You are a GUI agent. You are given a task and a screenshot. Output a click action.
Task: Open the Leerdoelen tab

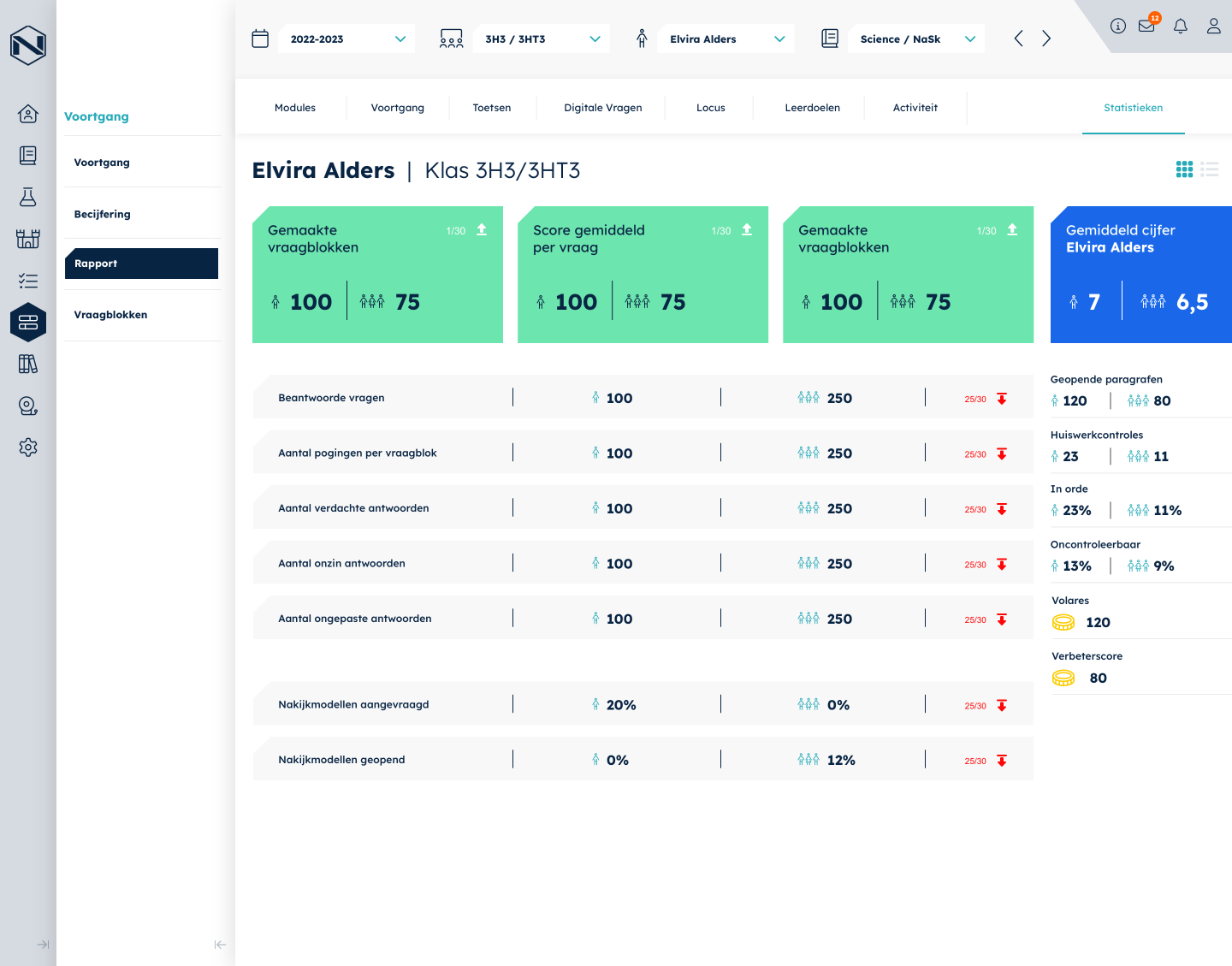(812, 108)
